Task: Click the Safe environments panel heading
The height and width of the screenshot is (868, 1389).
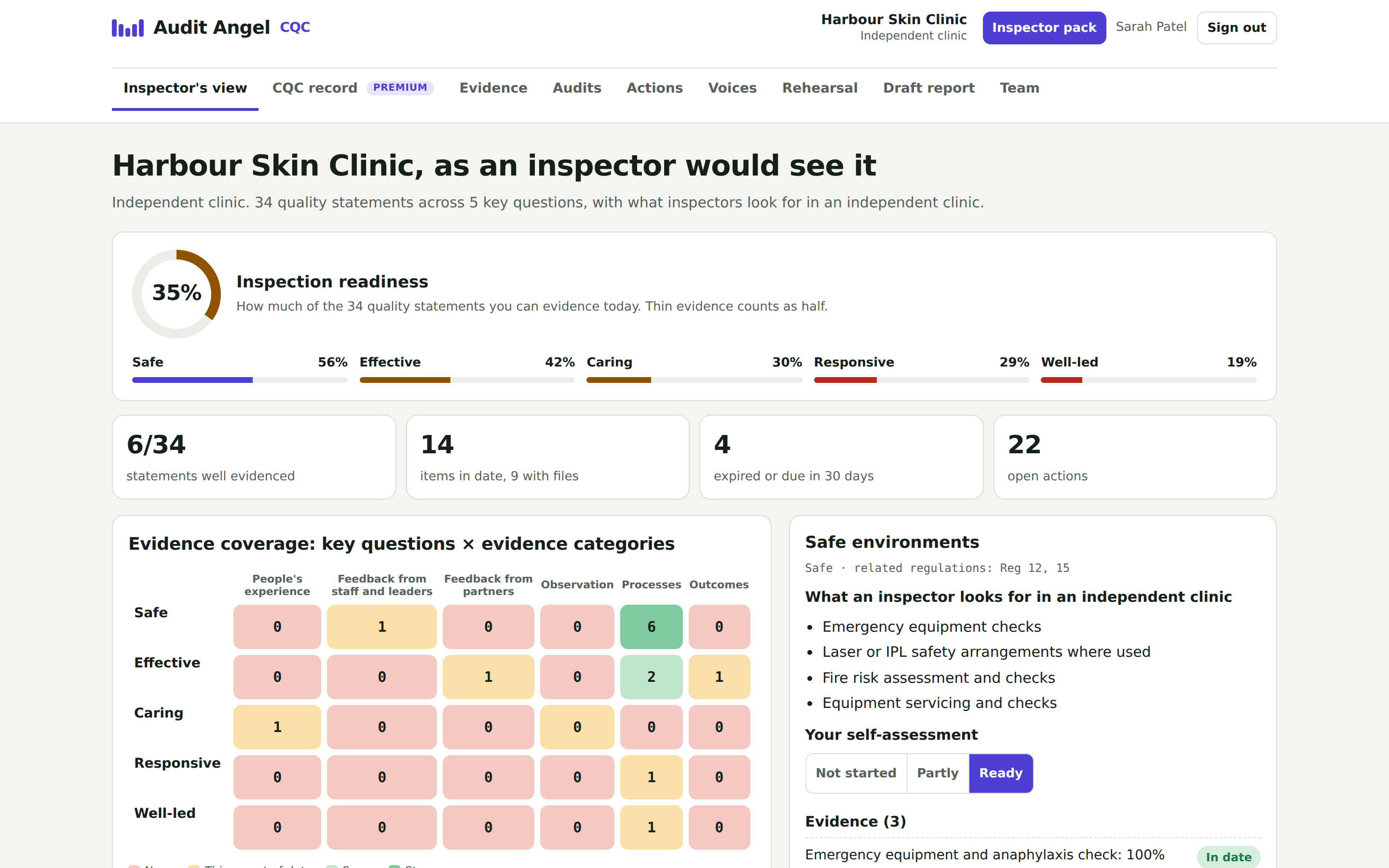Action: pyautogui.click(x=891, y=542)
